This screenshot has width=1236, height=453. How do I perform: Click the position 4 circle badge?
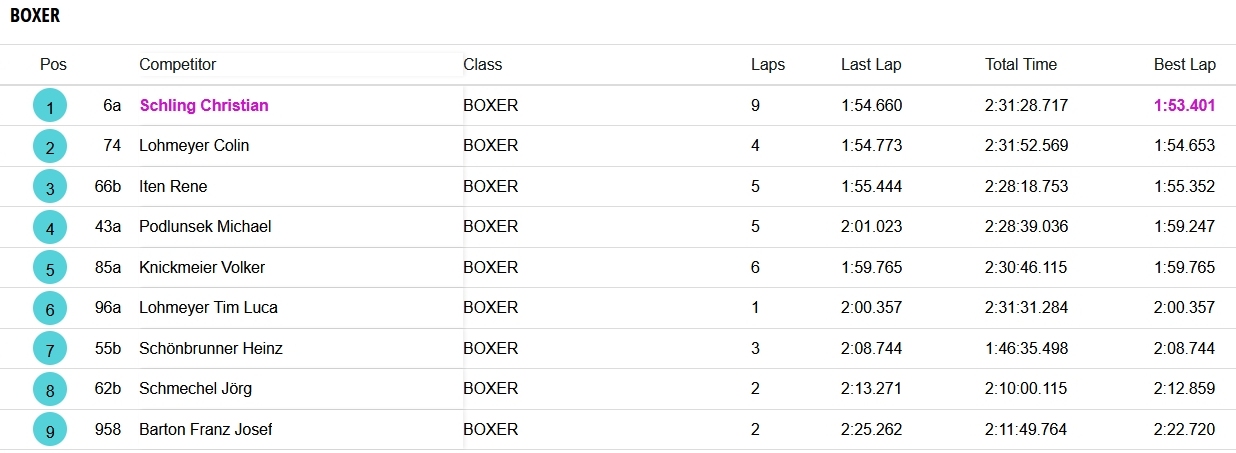50,228
